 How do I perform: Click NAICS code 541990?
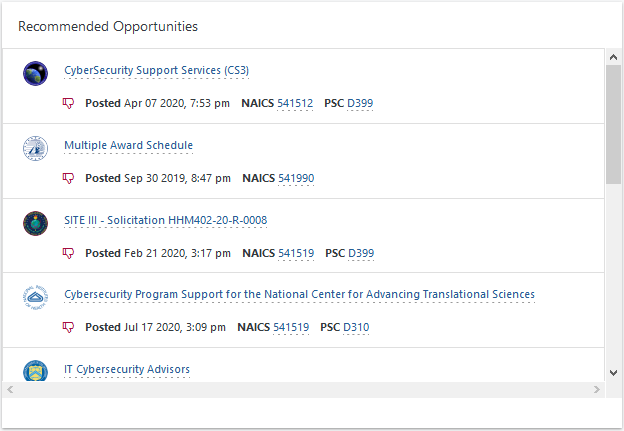click(296, 178)
